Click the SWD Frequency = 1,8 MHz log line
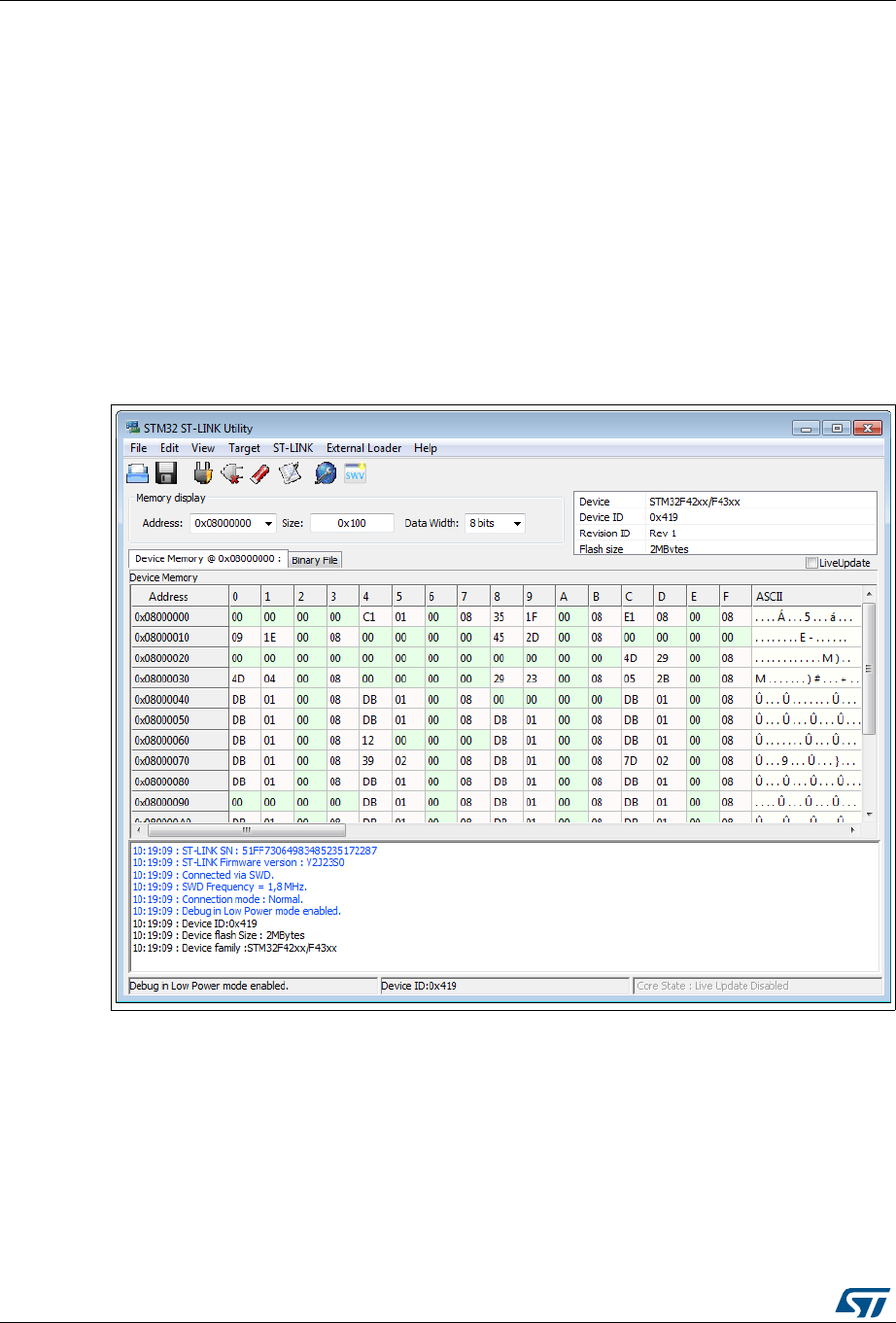 click(x=218, y=887)
